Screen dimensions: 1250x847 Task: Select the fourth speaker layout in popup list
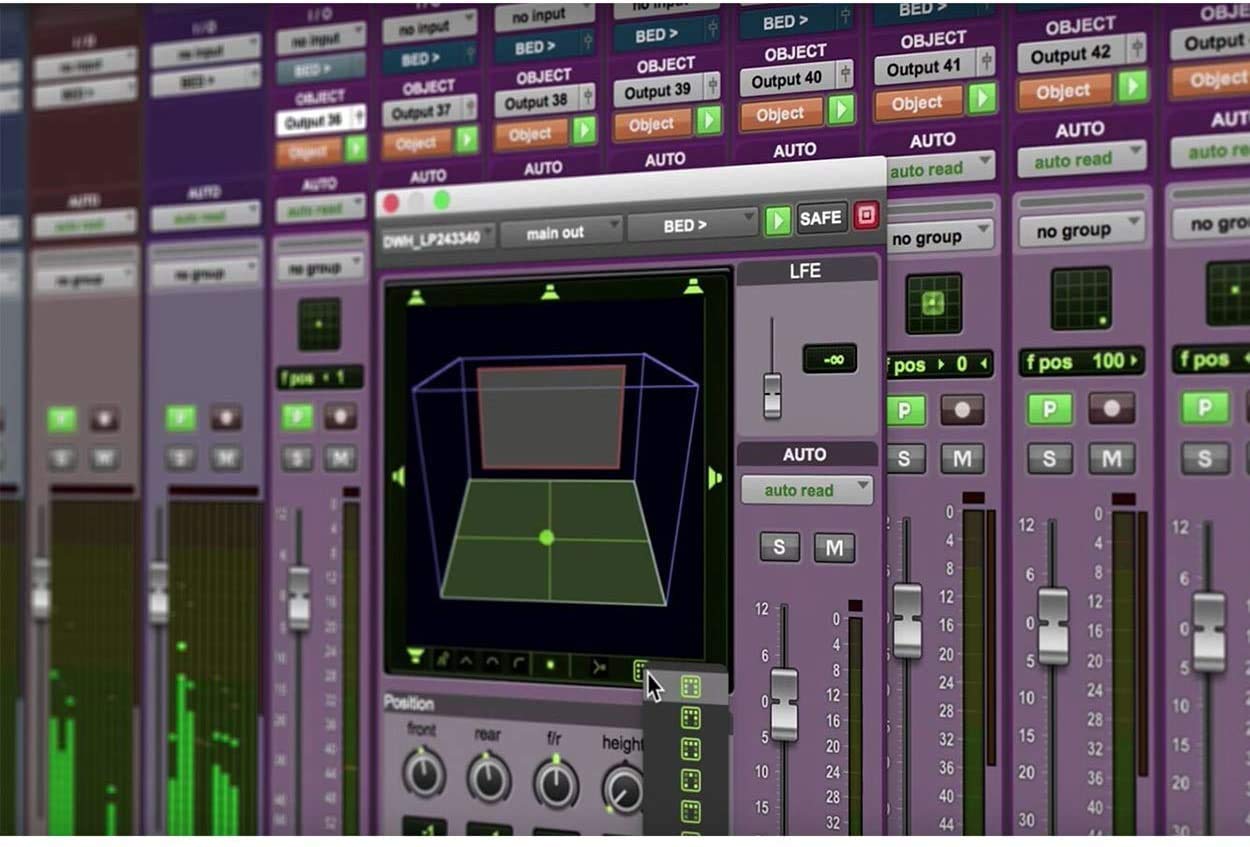tap(690, 780)
